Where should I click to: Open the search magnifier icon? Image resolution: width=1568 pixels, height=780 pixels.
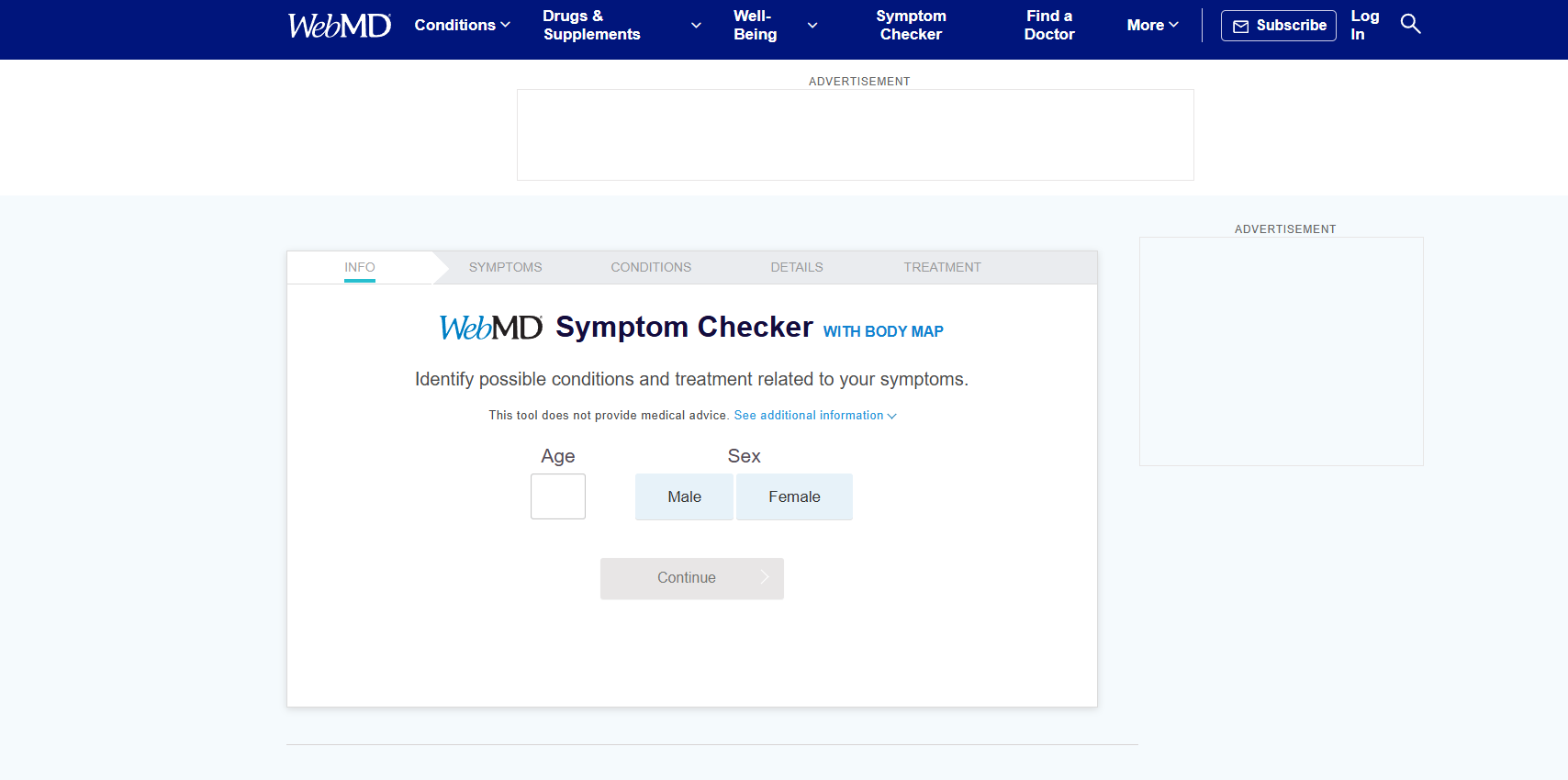[1410, 24]
